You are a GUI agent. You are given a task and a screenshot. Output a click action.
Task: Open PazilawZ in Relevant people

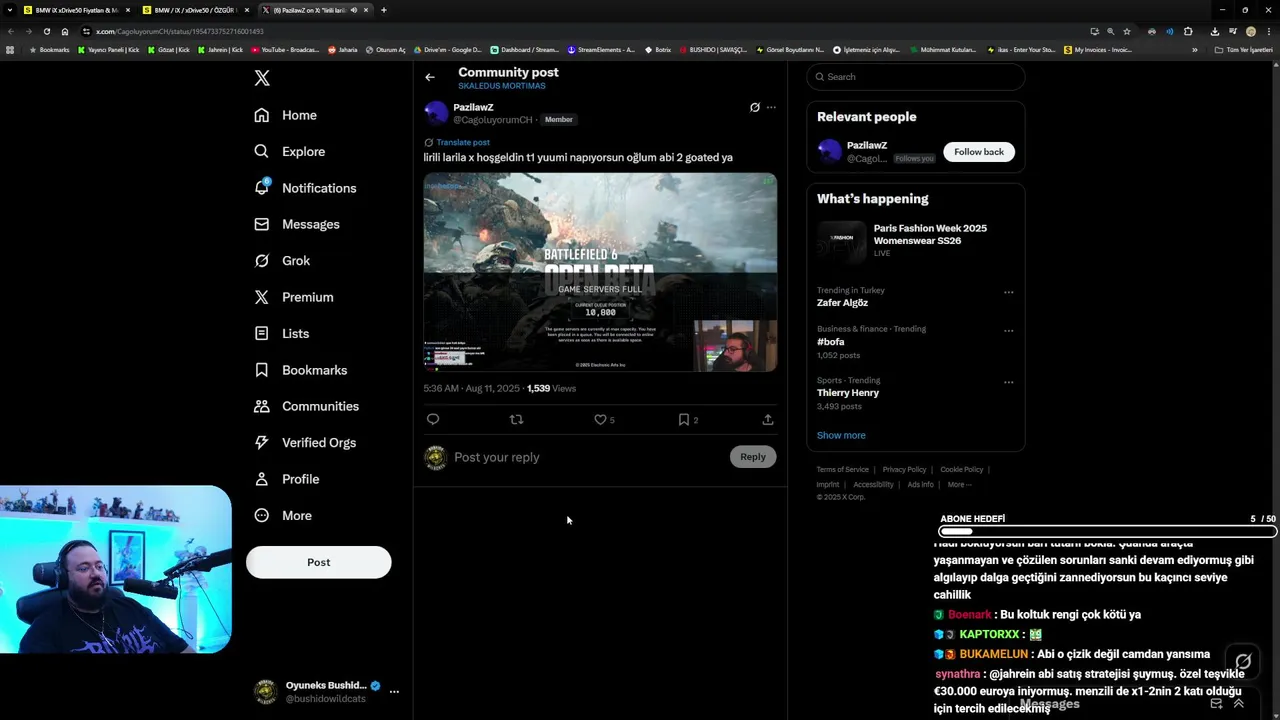pos(867,145)
